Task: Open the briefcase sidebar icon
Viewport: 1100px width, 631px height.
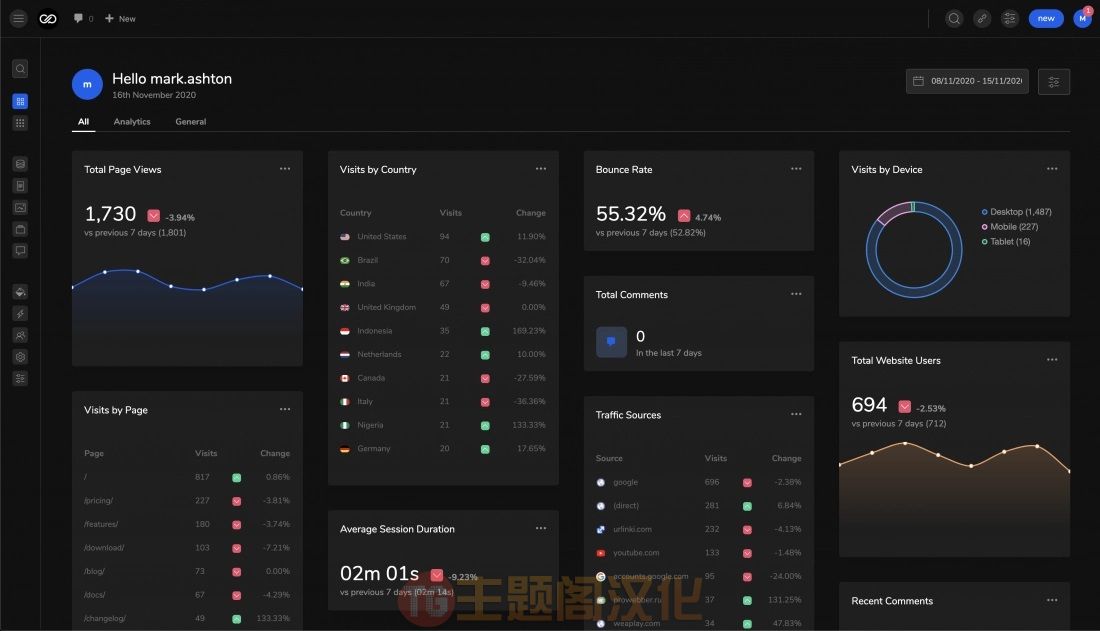Action: coord(20,230)
